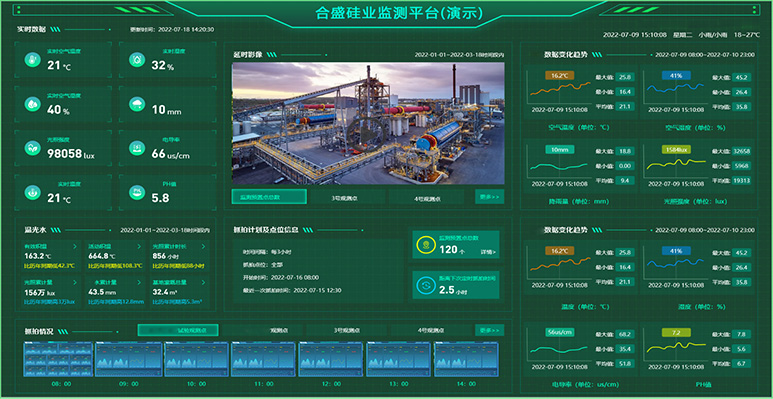The width and height of the screenshot is (773, 399).
Task: Click the icon beside the 40 % reading
Action: (33, 104)
